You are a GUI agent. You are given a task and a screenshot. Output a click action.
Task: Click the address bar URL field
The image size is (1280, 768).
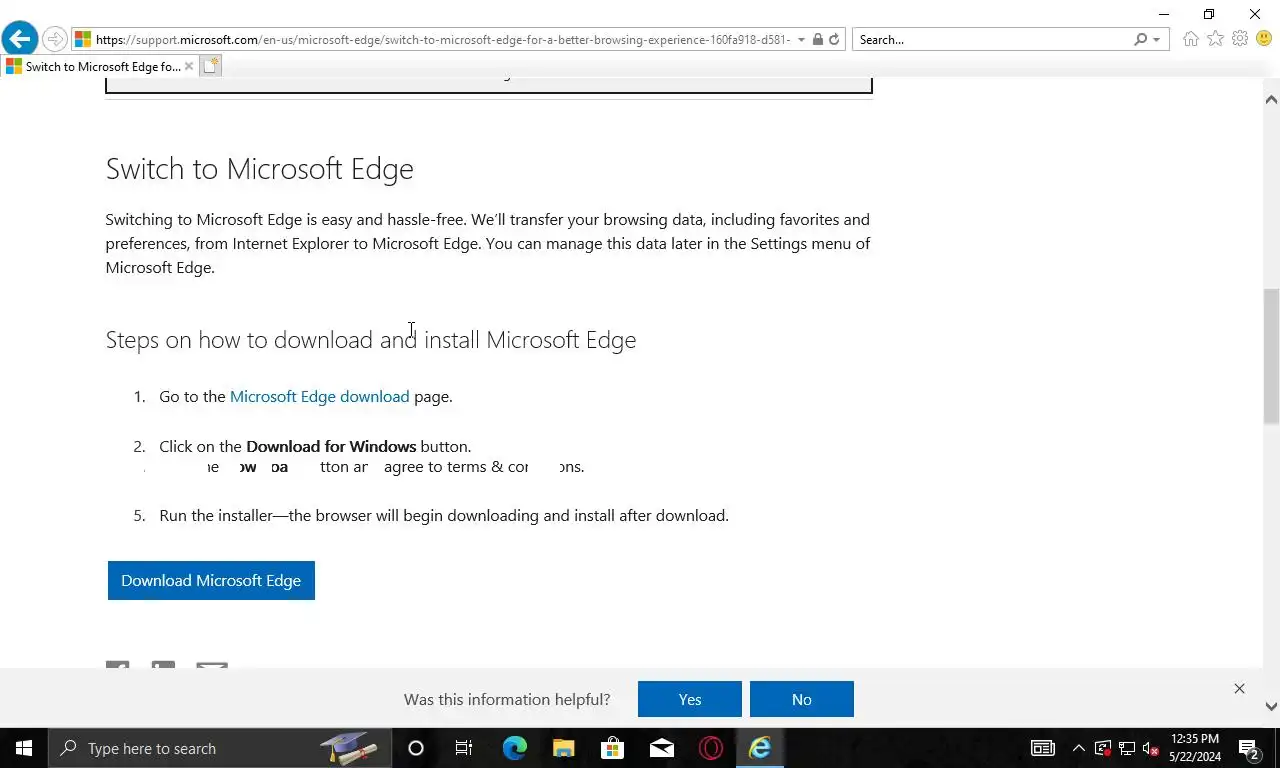tap(443, 39)
